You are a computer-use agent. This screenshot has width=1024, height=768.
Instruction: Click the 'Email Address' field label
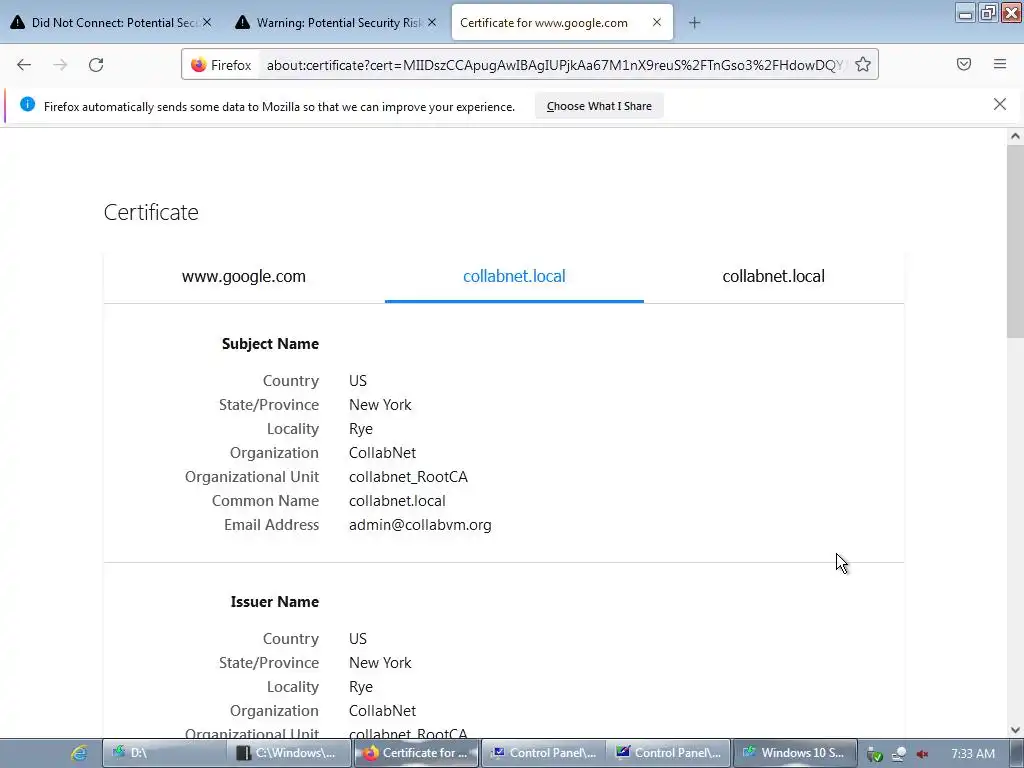(x=271, y=525)
